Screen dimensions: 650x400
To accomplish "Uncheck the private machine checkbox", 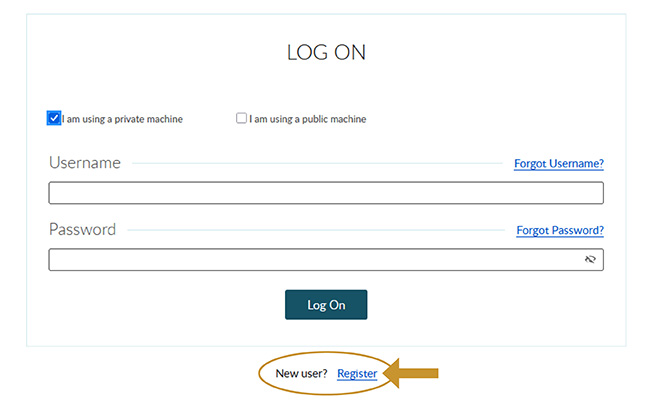I will 54,118.
